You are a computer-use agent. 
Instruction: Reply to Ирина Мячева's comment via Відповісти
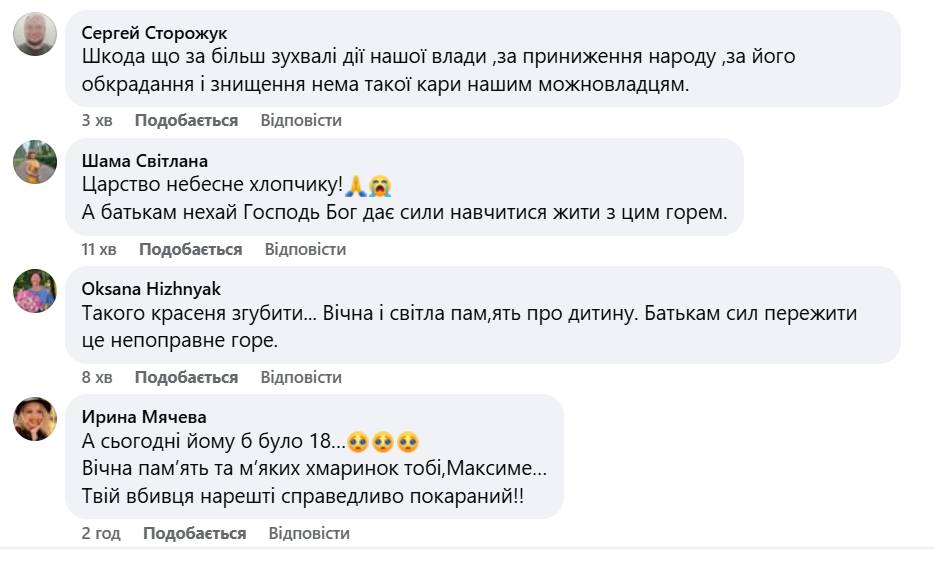pyautogui.click(x=309, y=533)
